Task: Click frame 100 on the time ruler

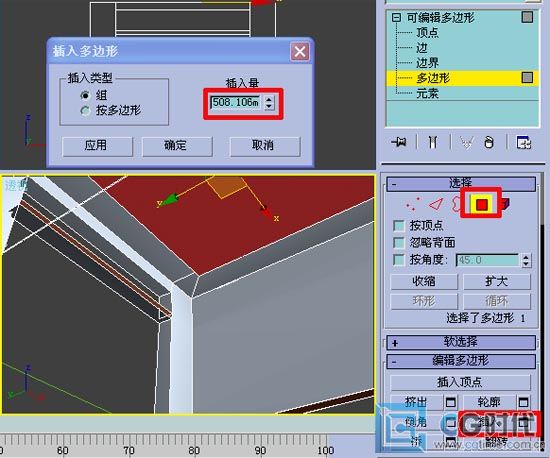Action: [326, 450]
